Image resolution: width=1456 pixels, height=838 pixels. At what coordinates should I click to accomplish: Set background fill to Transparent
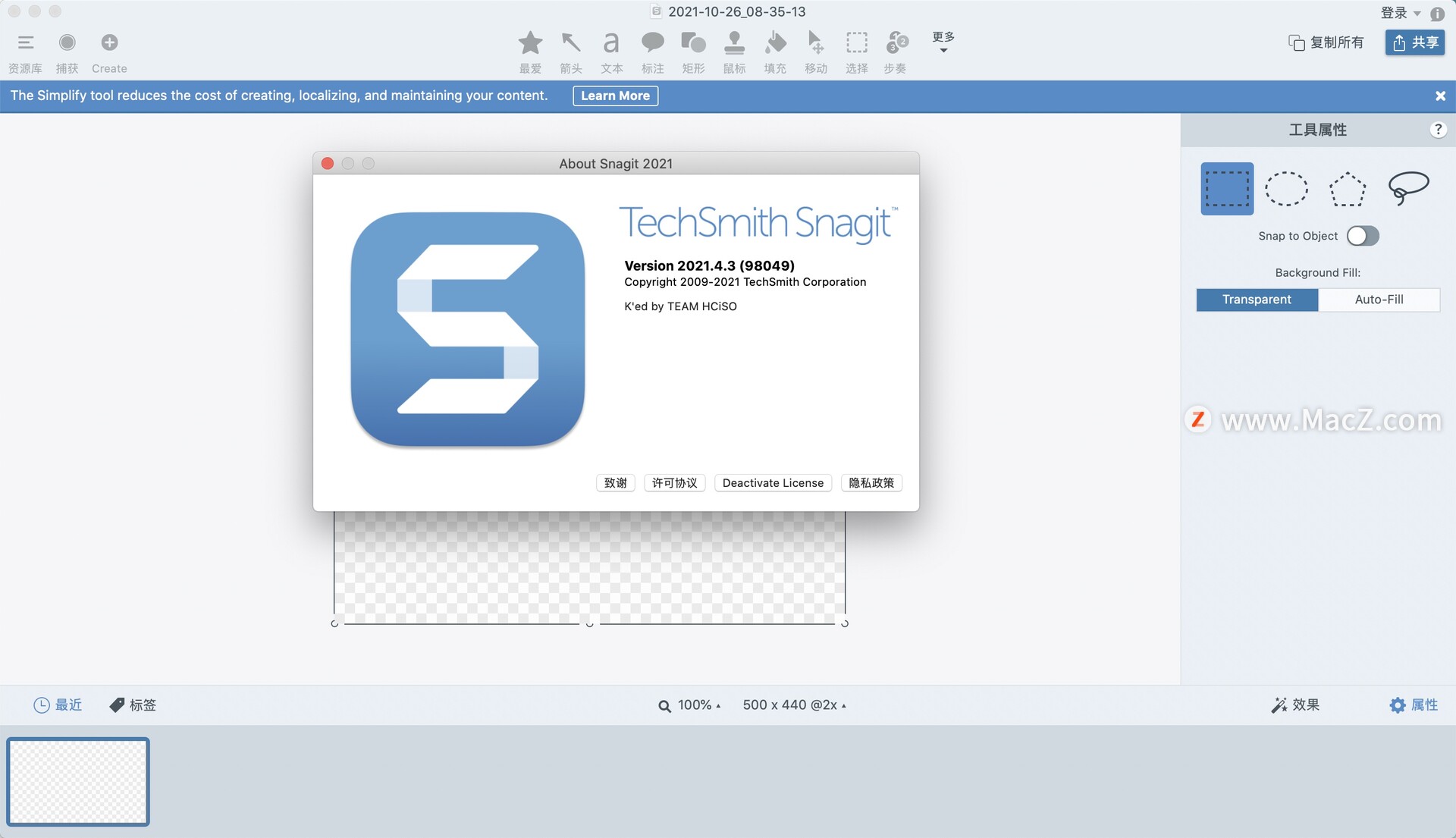[x=1257, y=300]
